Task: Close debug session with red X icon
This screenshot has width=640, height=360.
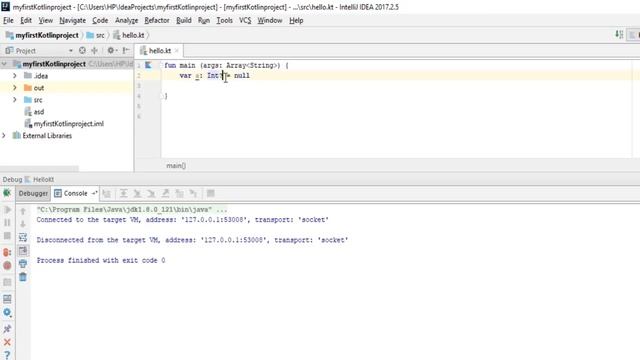Action: [x=7, y=342]
